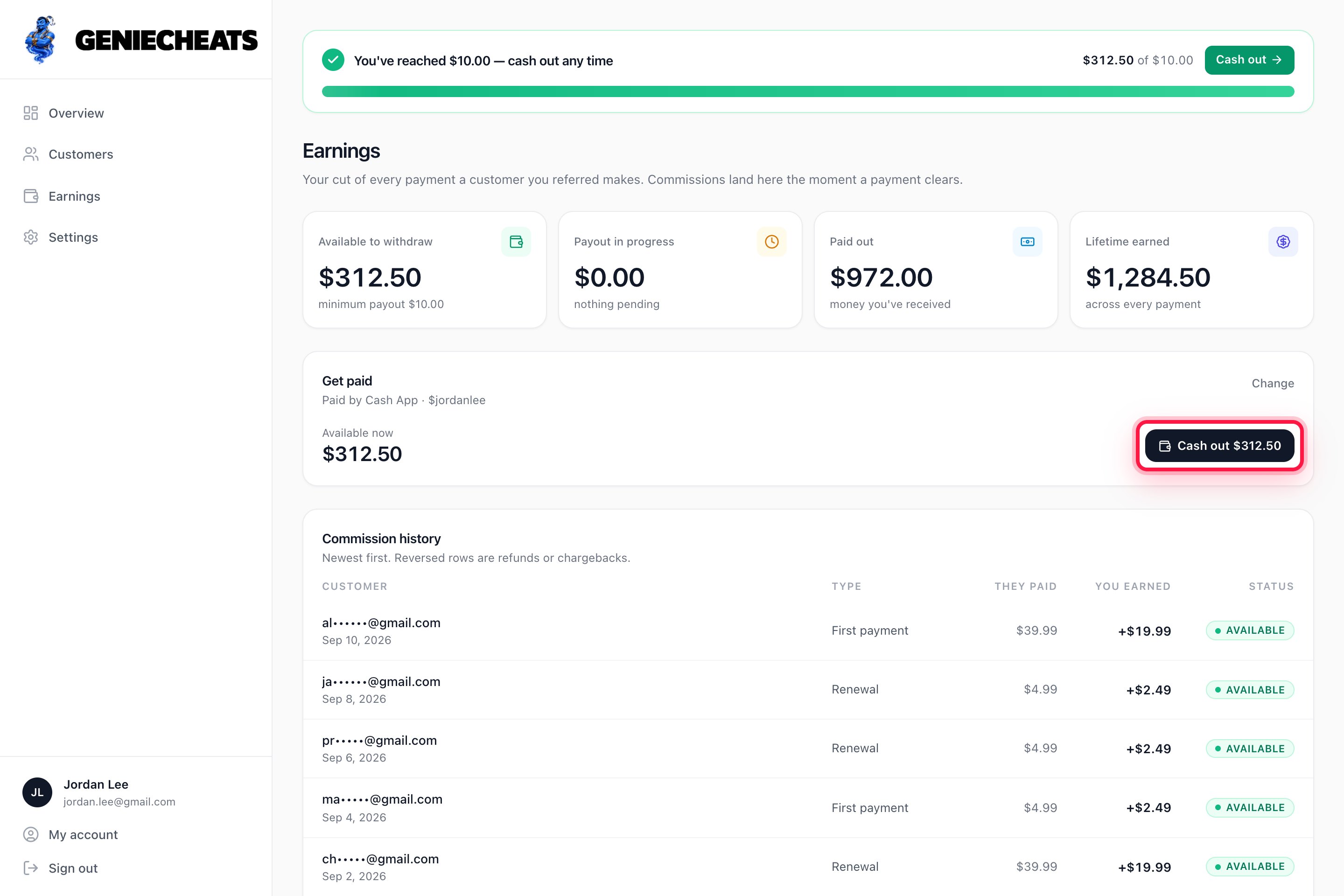This screenshot has width=1344, height=896.
Task: Click customer ch•••••@gmail.com
Action: pos(381,859)
